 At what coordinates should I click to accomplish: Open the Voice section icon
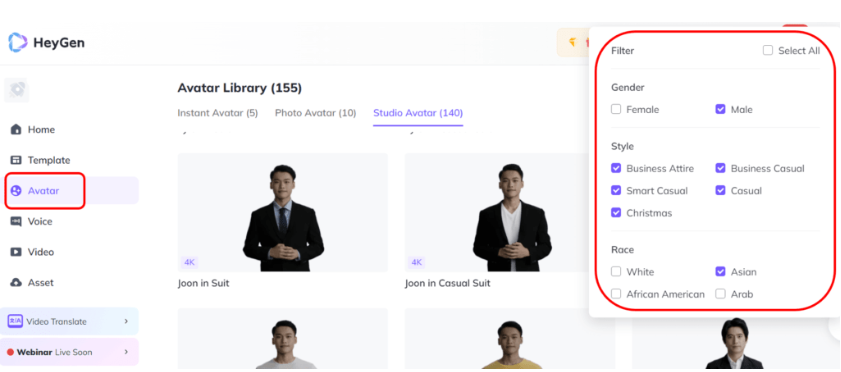(16, 221)
